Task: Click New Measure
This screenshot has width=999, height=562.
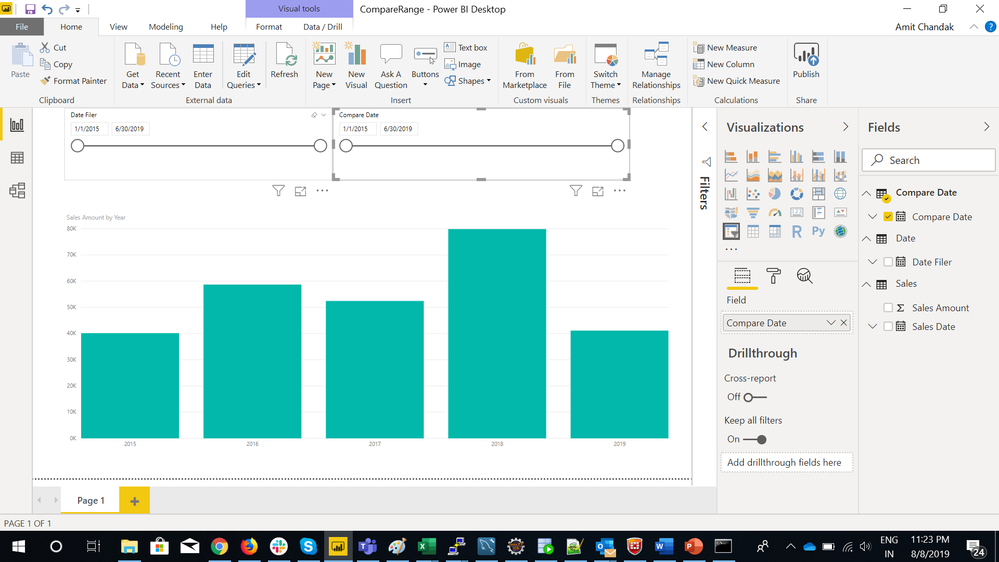Action: pyautogui.click(x=725, y=48)
